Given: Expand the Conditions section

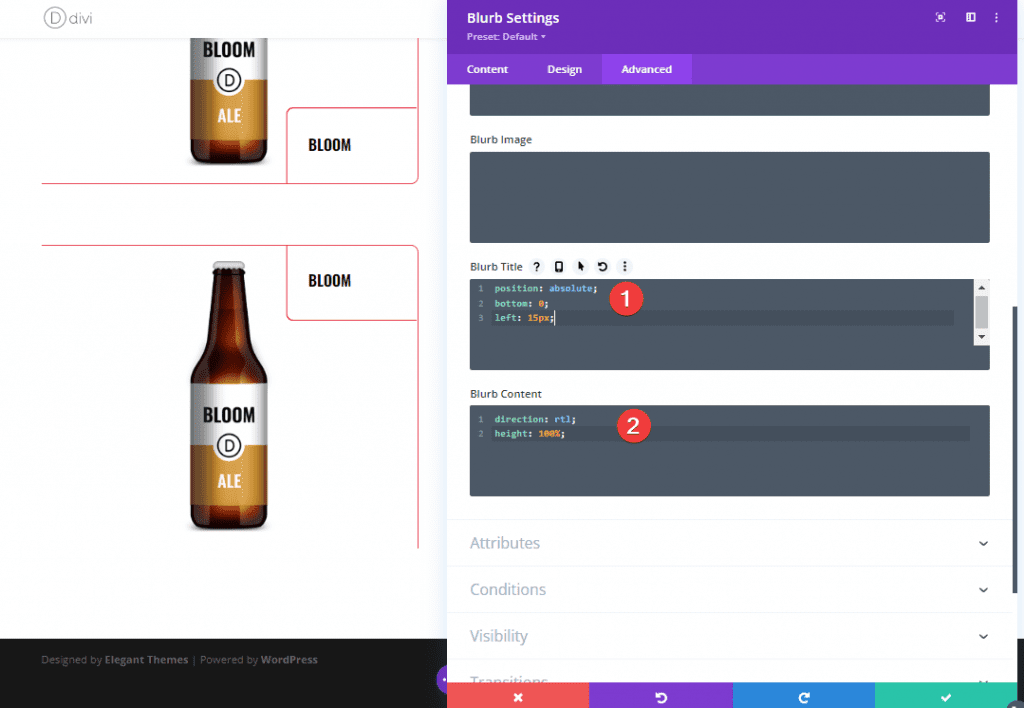Looking at the screenshot, I should 729,590.
